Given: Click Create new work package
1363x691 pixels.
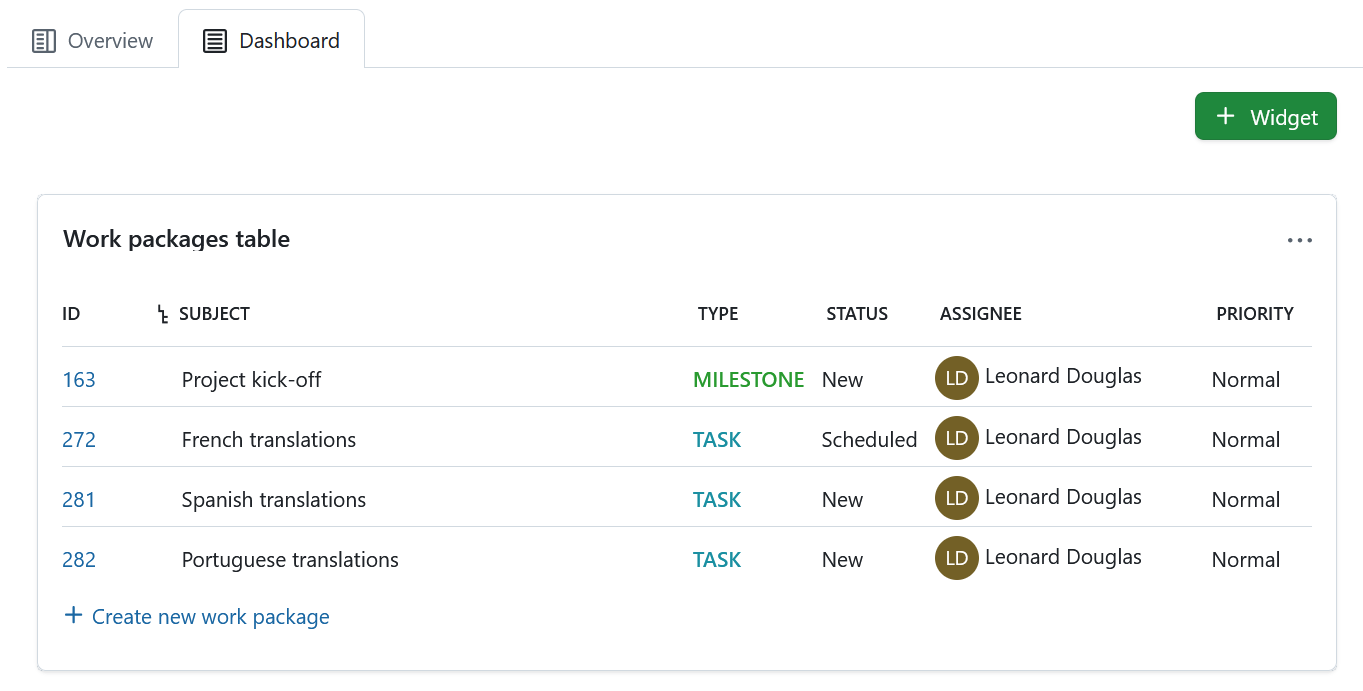Looking at the screenshot, I should (x=209, y=616).
